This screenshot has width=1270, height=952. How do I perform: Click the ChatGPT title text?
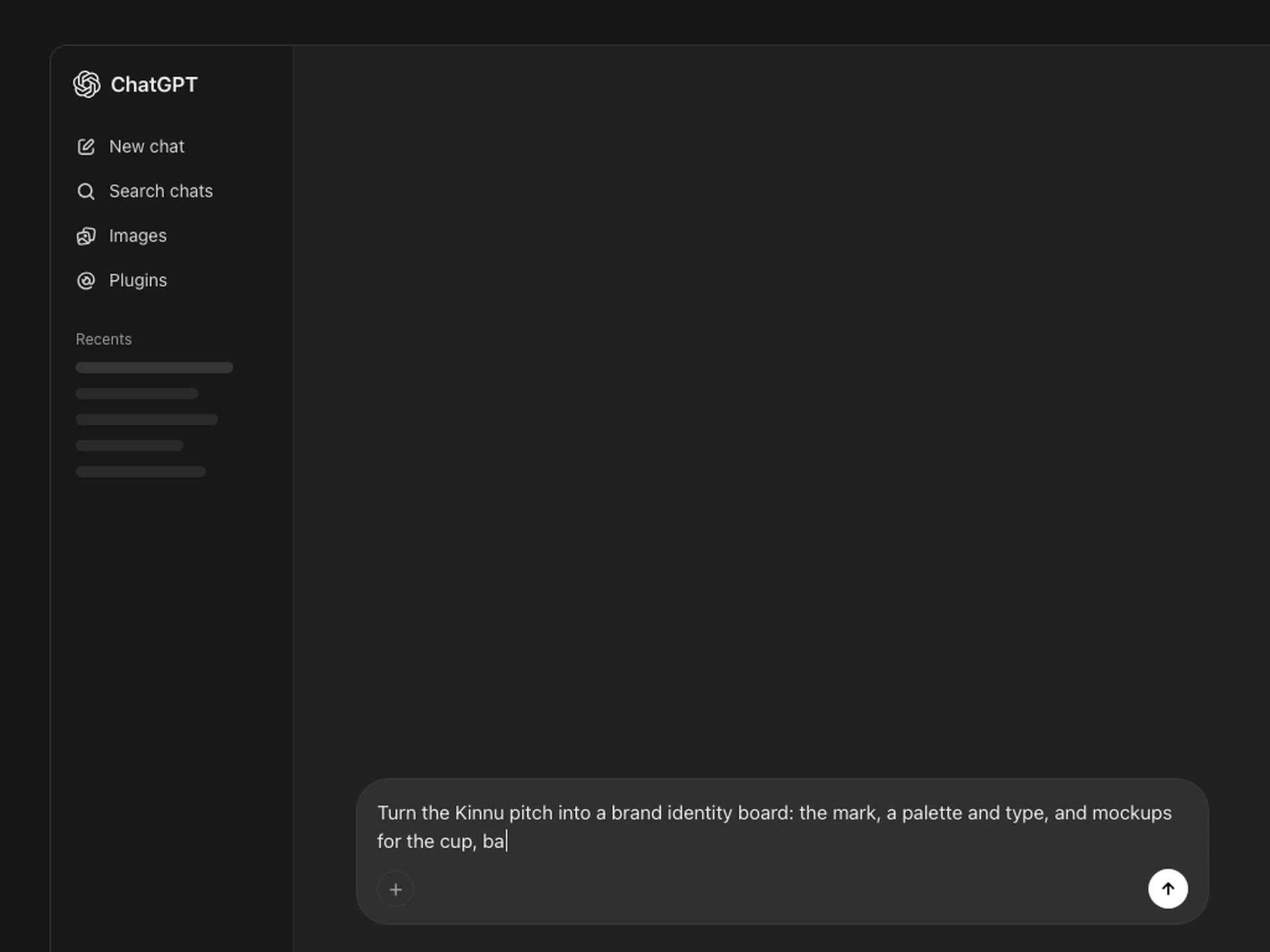(154, 85)
